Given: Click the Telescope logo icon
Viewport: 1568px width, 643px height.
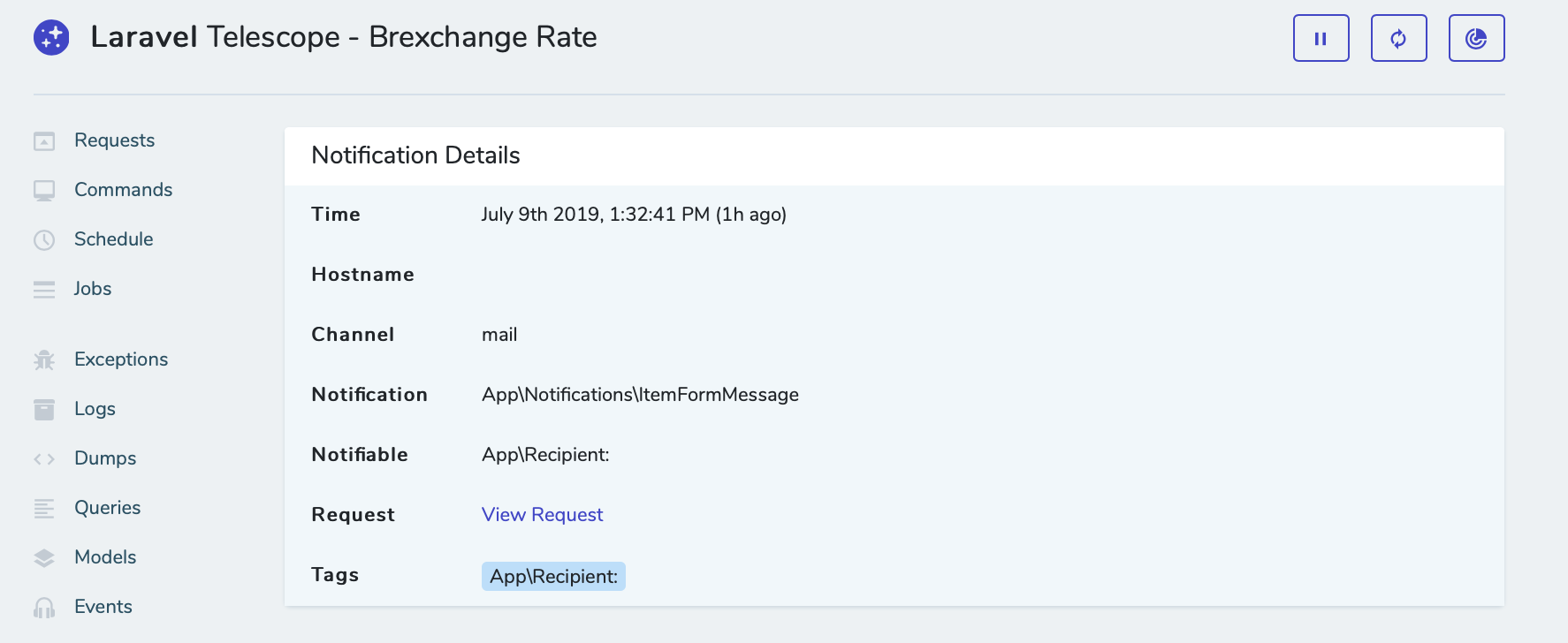Looking at the screenshot, I should click(51, 38).
